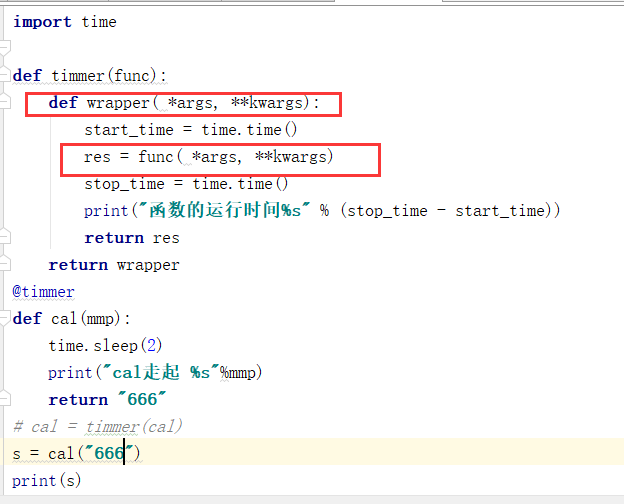The image size is (624, 504).
Task: Click the timmer function name in its def line
Action: [x=78, y=75]
